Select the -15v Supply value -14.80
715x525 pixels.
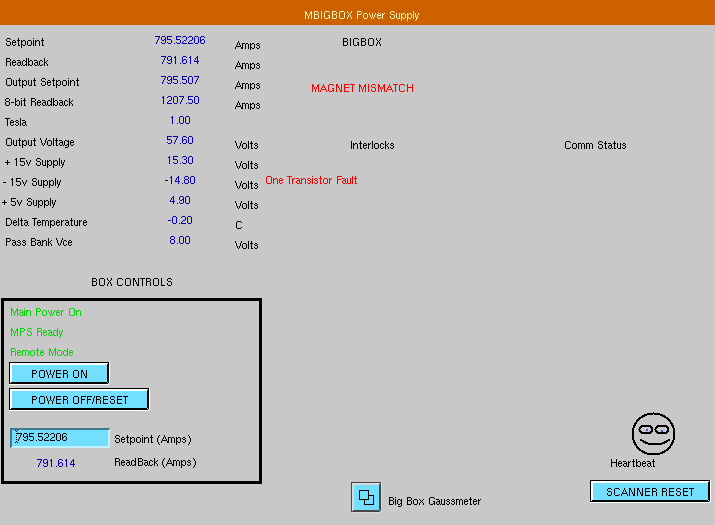pos(180,180)
